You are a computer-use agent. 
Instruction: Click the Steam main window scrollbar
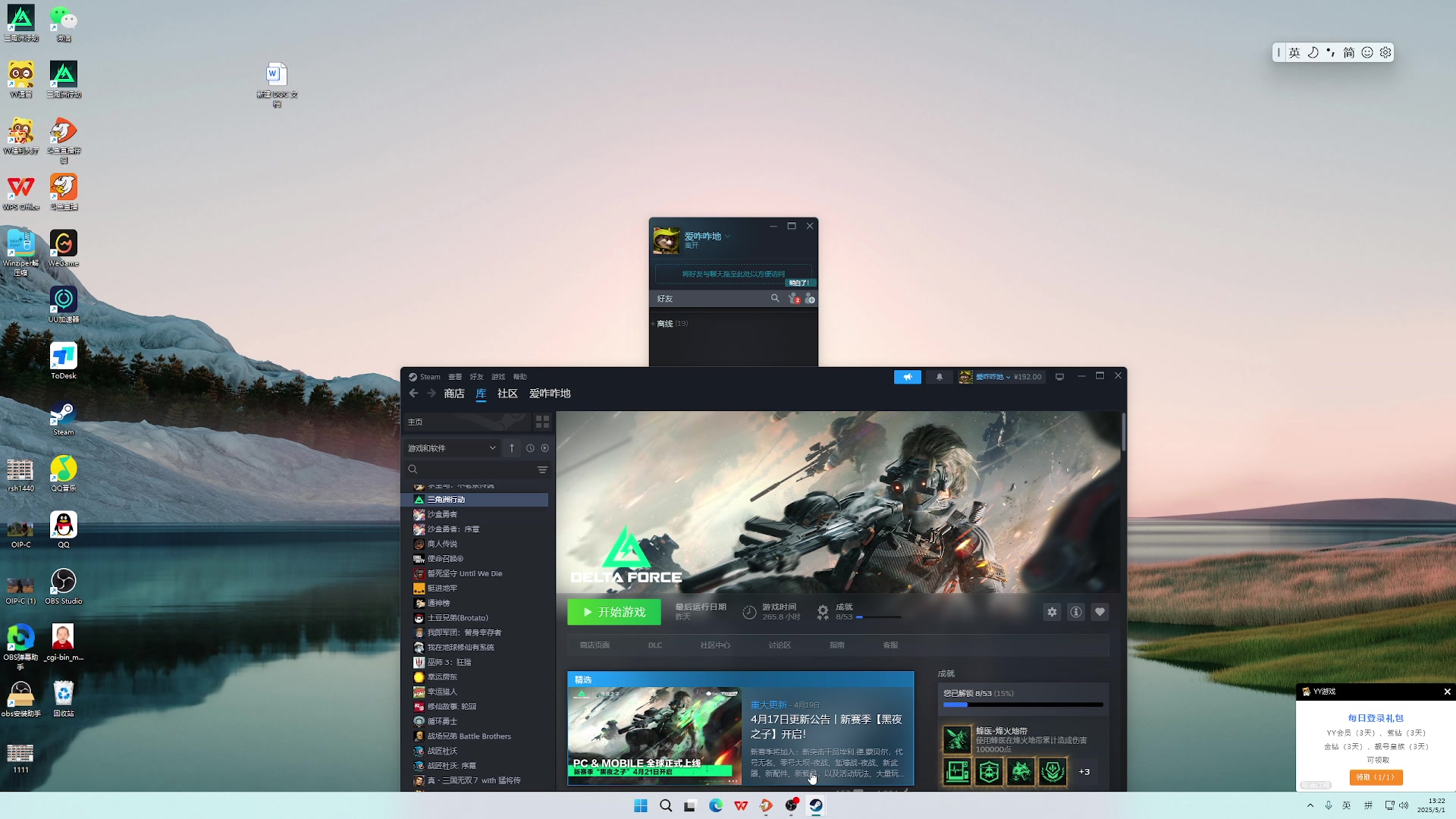pyautogui.click(x=1123, y=432)
